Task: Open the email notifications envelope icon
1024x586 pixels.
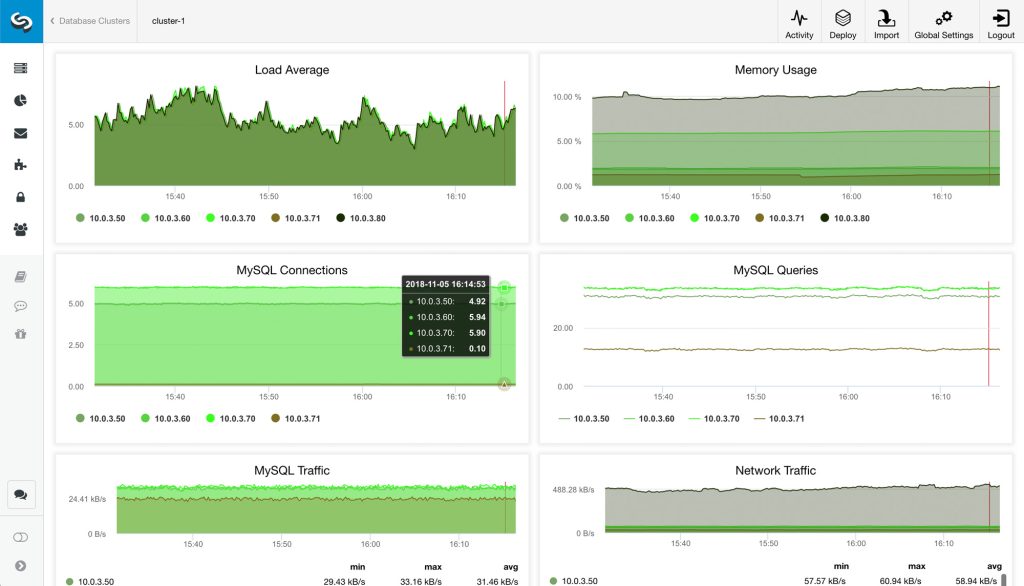Action: click(22, 131)
